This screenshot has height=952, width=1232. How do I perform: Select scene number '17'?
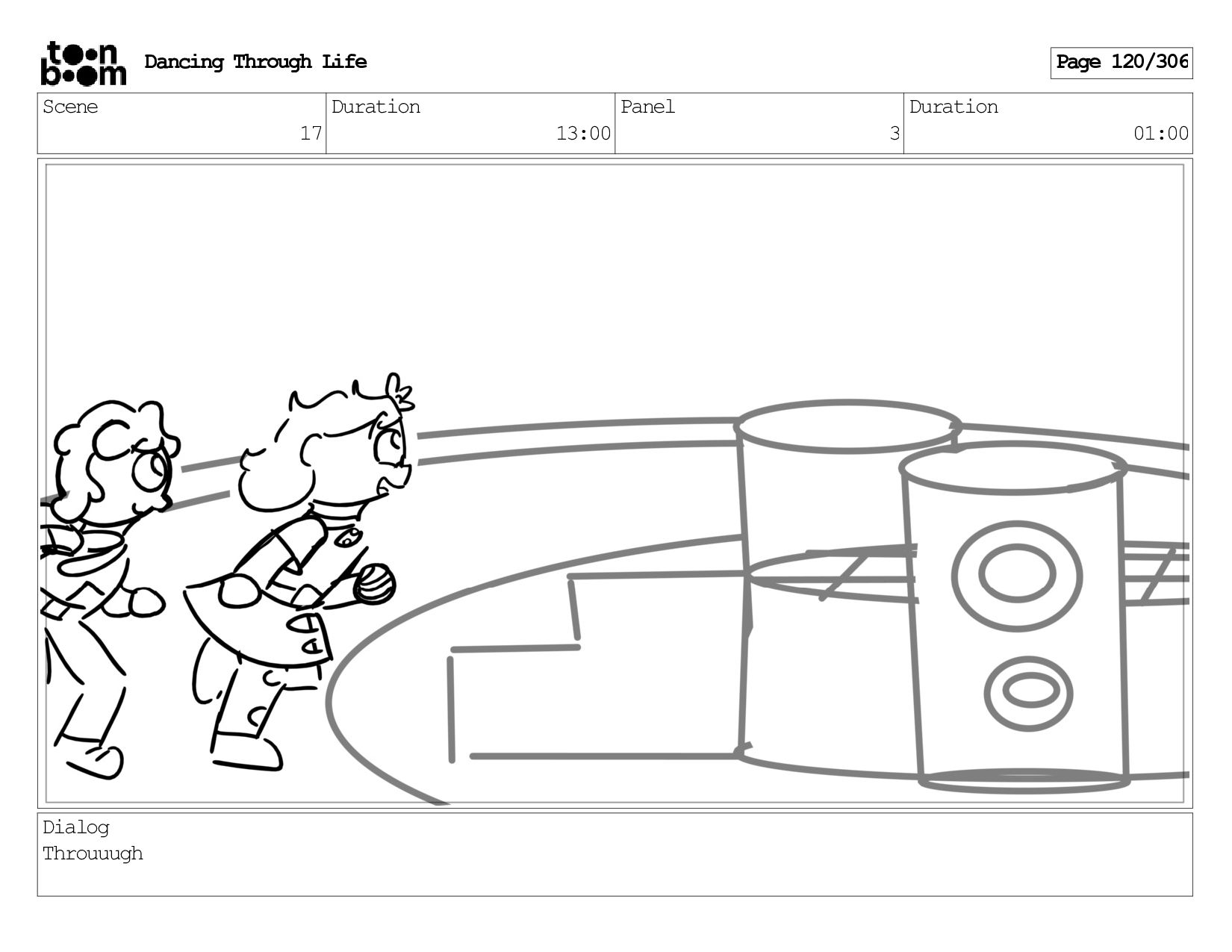[x=311, y=134]
